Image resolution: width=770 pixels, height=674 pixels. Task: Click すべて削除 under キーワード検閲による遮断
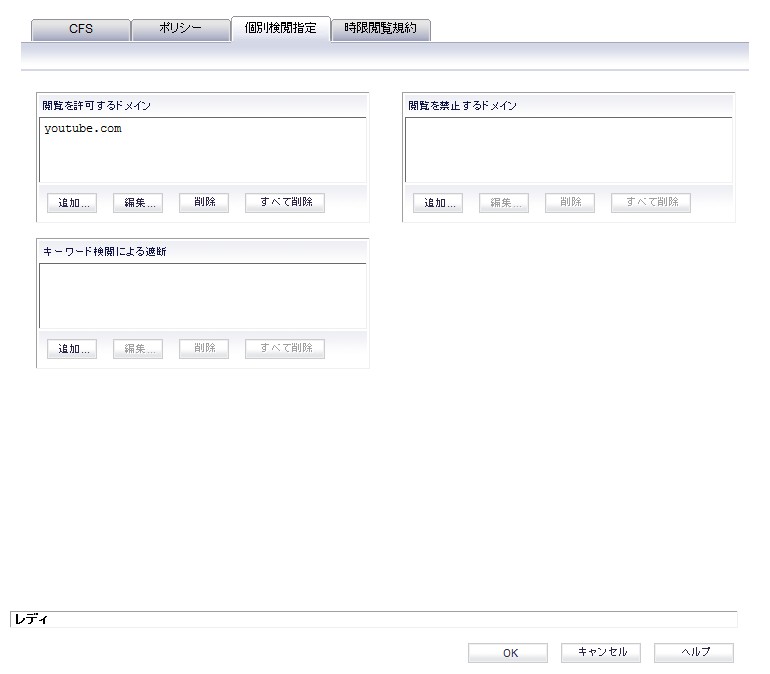[x=285, y=349]
